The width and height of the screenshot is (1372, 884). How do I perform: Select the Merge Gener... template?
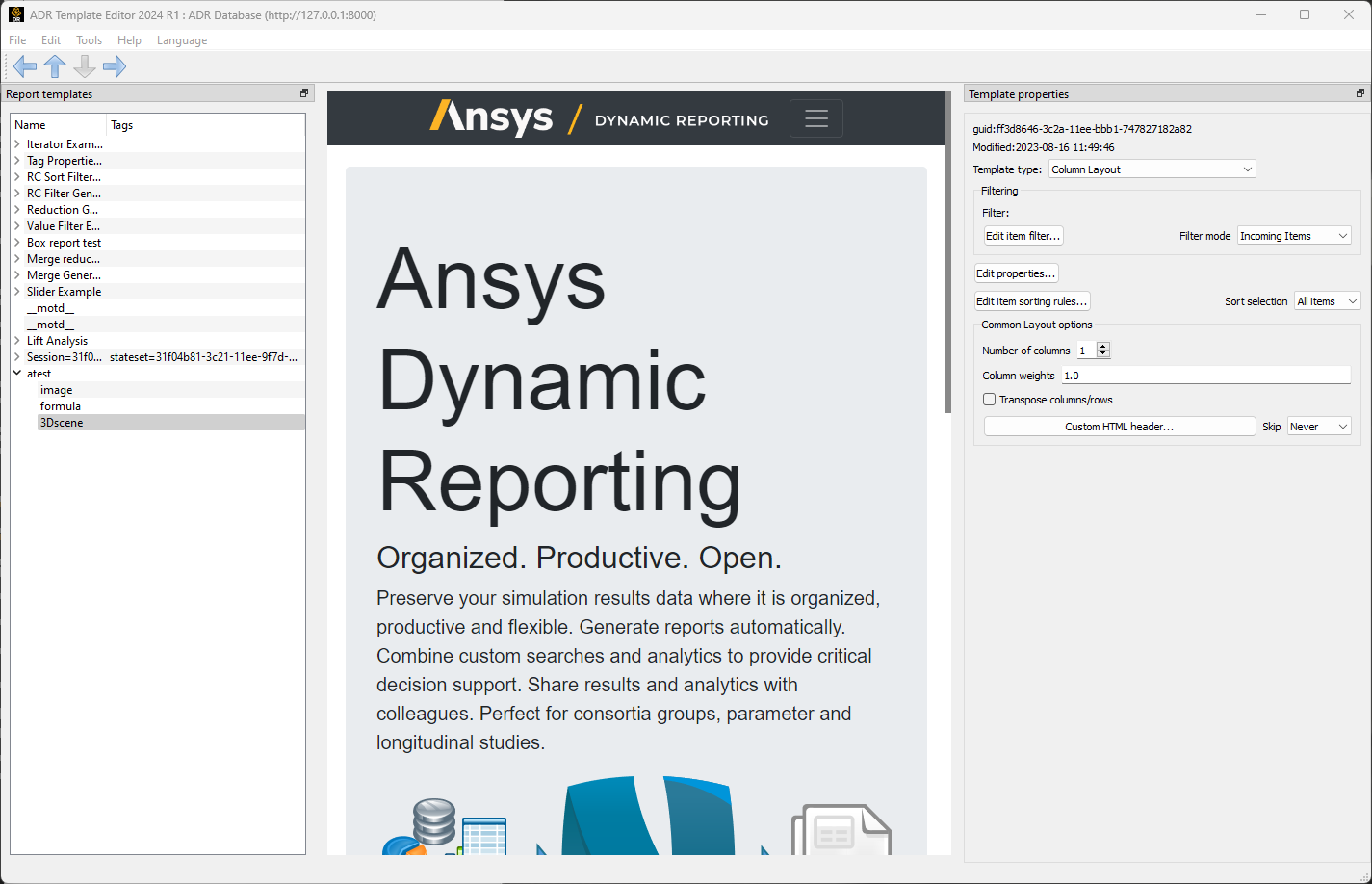pos(64,275)
